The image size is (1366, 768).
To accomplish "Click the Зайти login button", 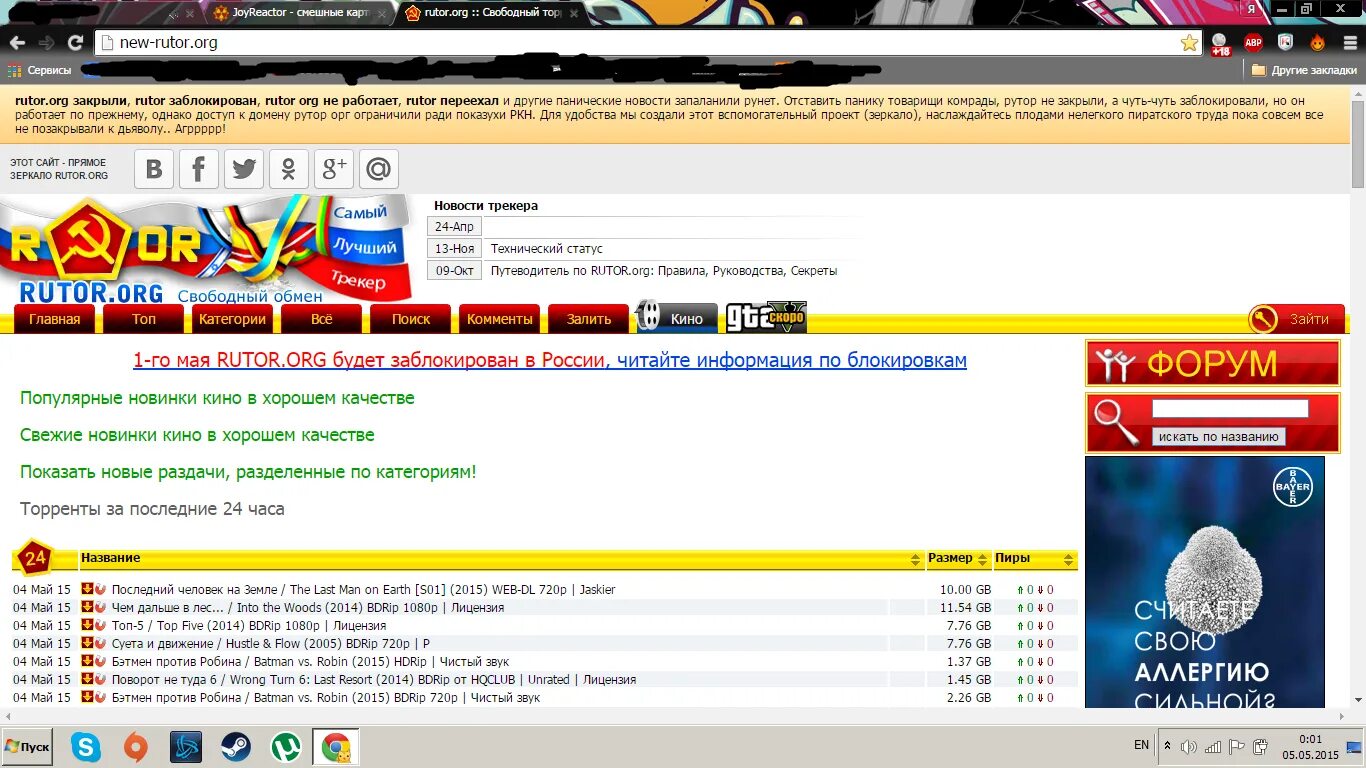I will (1296, 319).
